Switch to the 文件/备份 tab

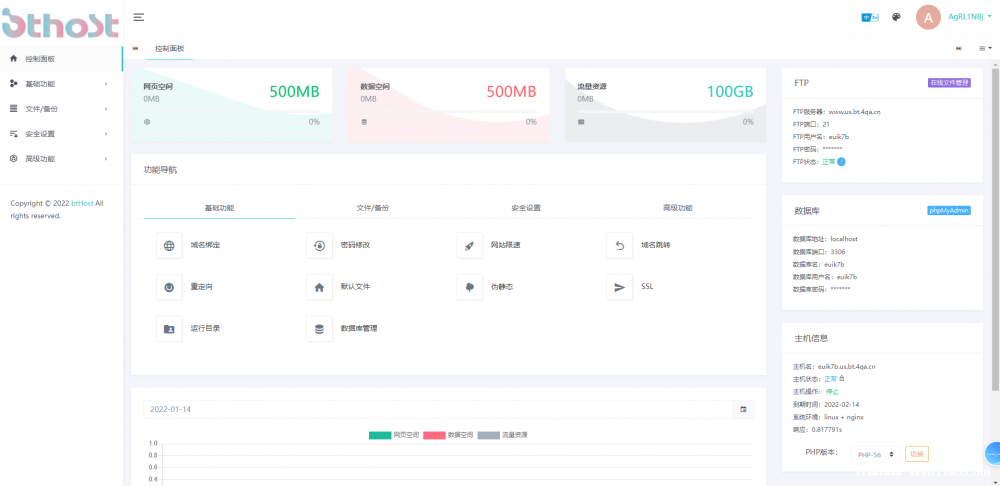click(x=372, y=208)
